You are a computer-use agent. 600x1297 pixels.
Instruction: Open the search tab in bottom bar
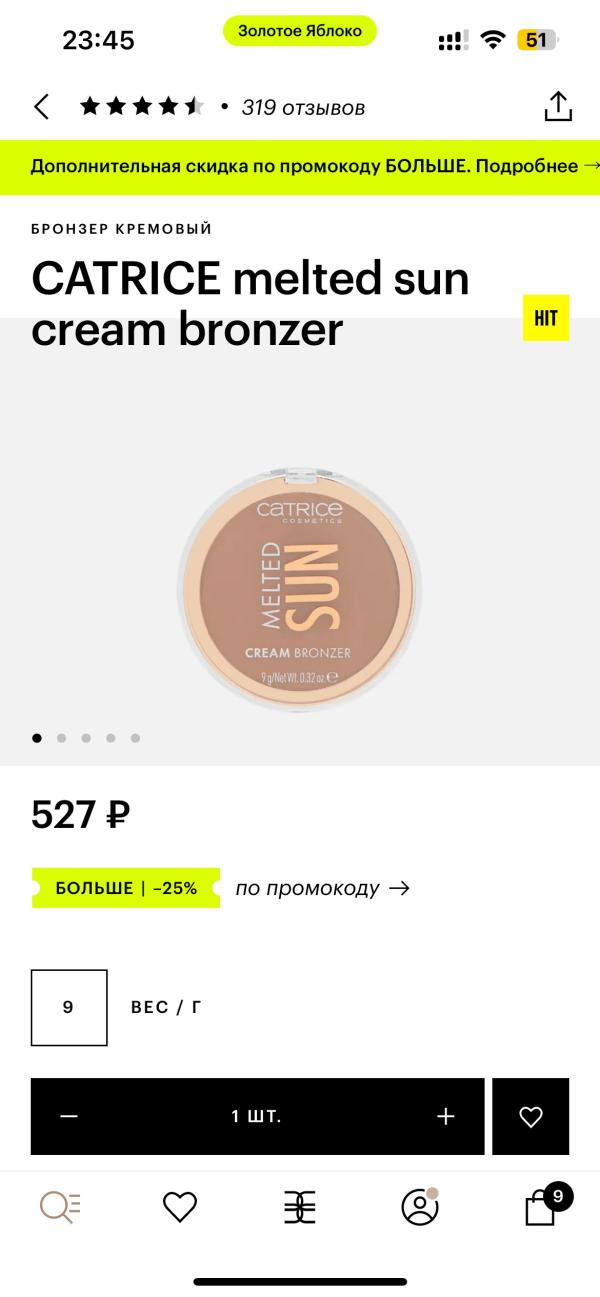click(x=60, y=1207)
